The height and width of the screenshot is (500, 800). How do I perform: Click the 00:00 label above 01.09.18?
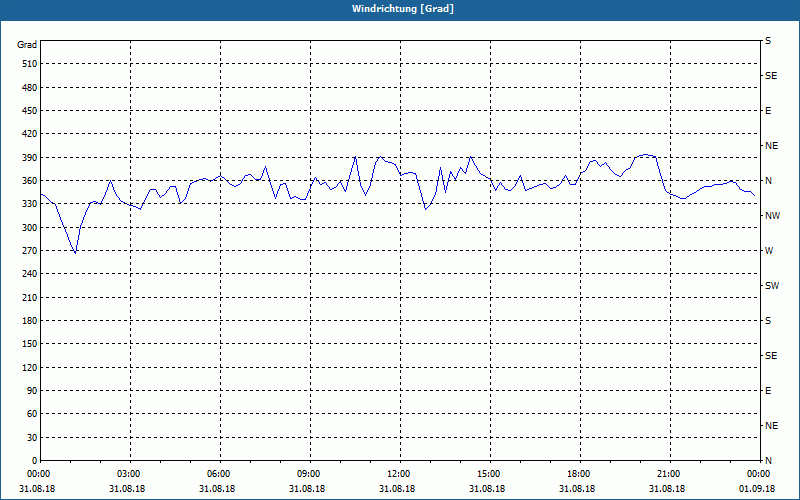point(759,474)
